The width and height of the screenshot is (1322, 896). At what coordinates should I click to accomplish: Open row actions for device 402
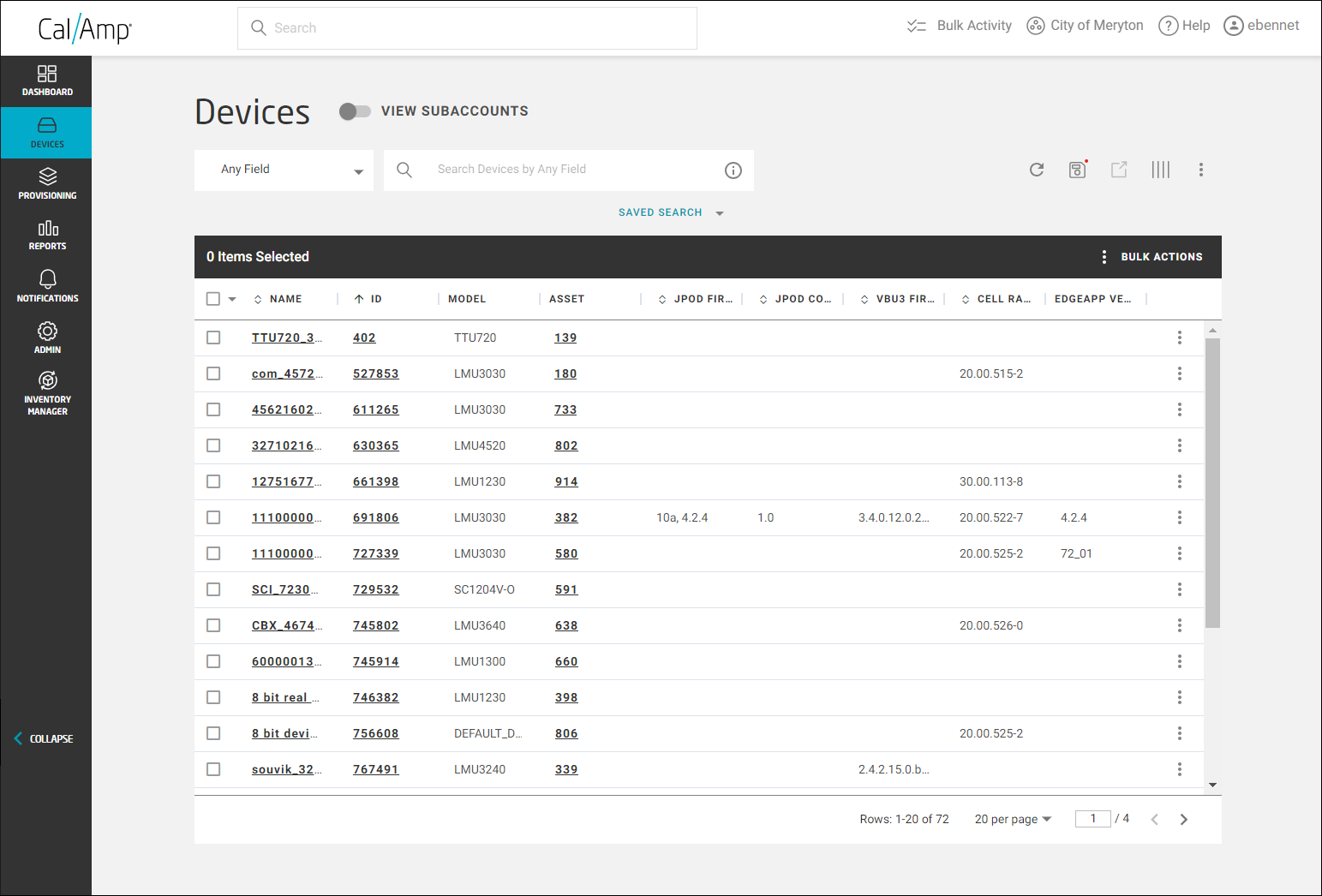tap(1180, 337)
